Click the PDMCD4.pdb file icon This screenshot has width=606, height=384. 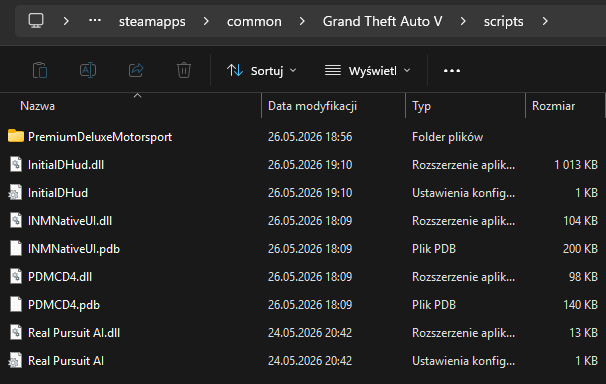[16, 304]
